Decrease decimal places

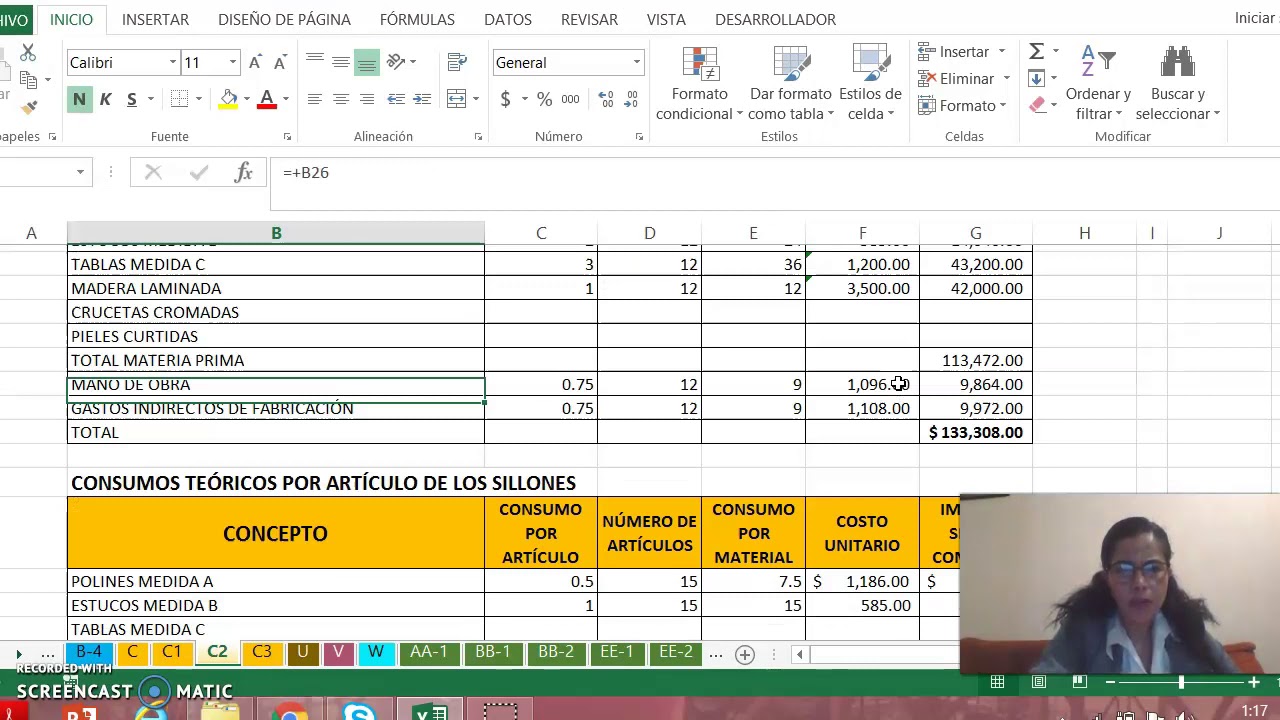632,99
